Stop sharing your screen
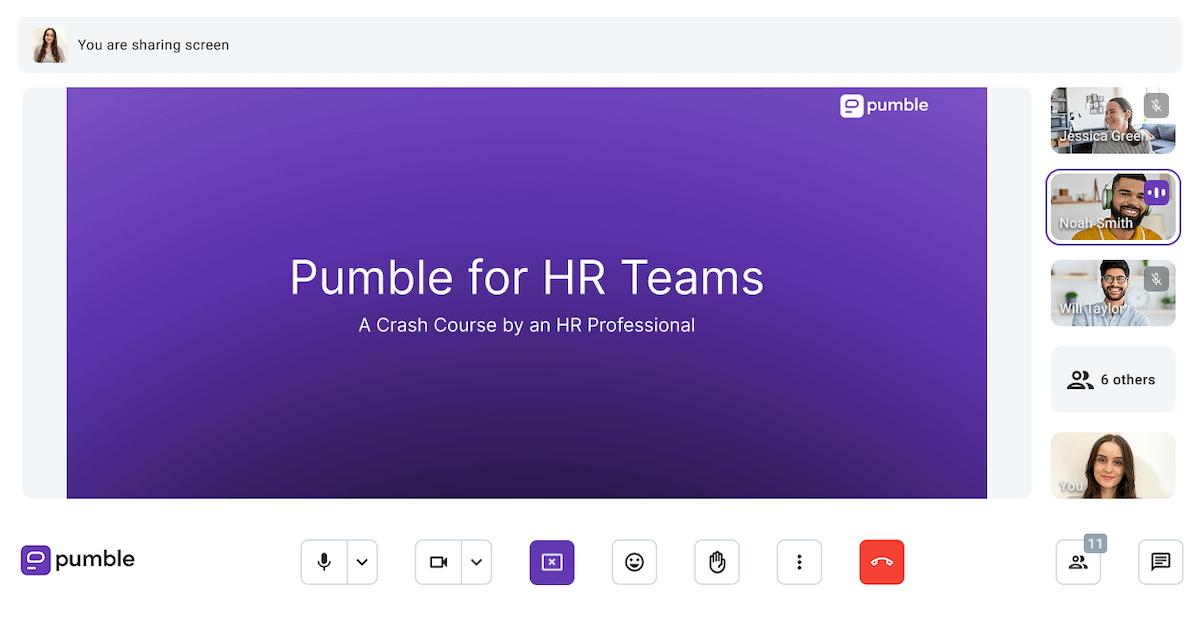Image resolution: width=1200 pixels, height=617 pixels. [552, 562]
